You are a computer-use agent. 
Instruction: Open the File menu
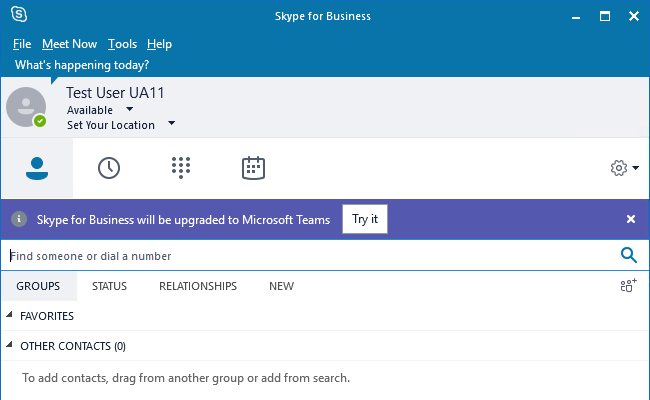point(22,44)
